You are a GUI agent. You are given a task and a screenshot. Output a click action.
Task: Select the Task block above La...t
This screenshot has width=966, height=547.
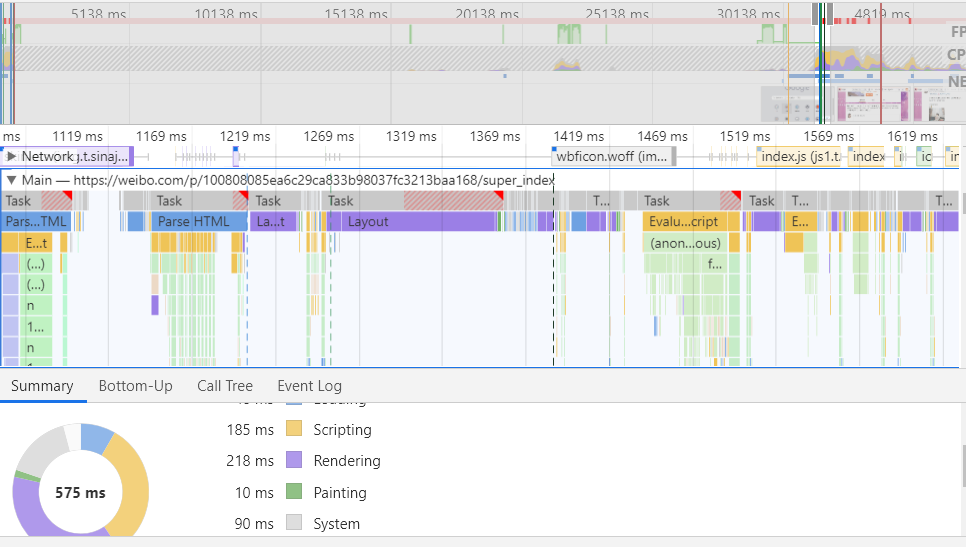(275, 201)
